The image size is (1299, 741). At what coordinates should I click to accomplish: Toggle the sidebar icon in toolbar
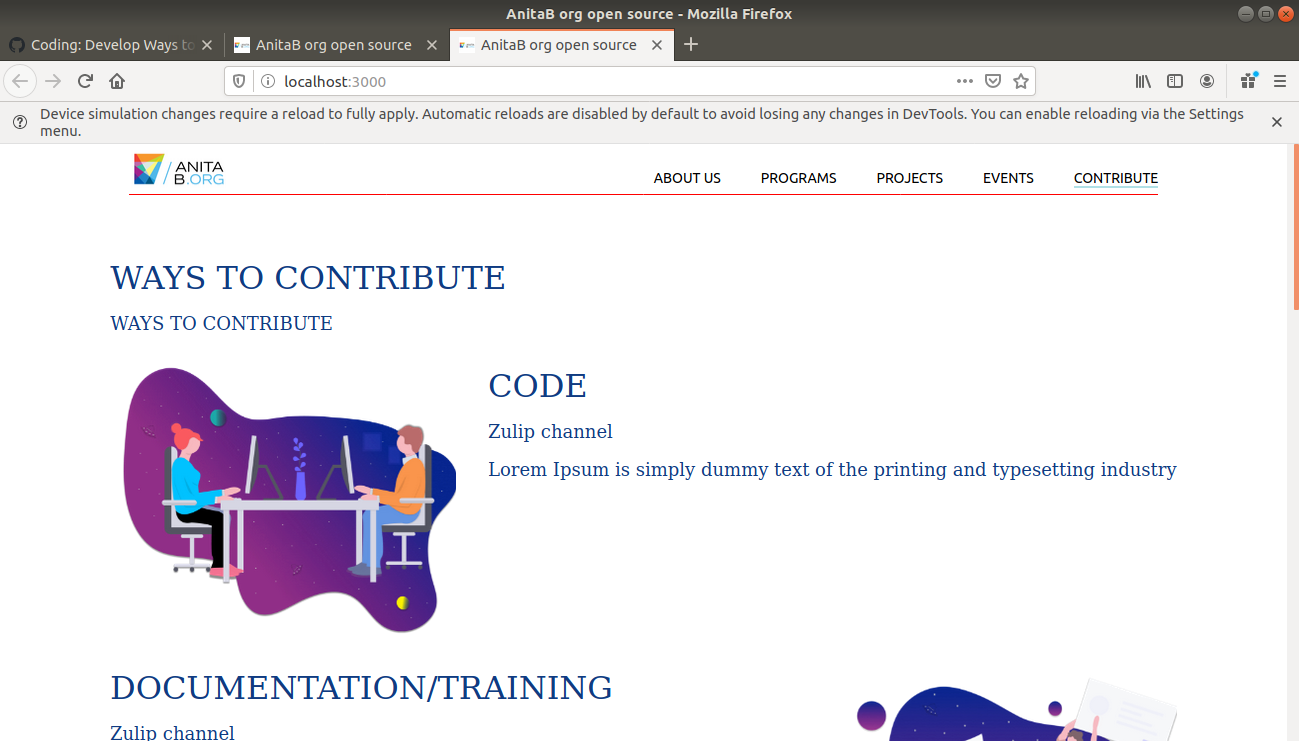pyautogui.click(x=1174, y=81)
